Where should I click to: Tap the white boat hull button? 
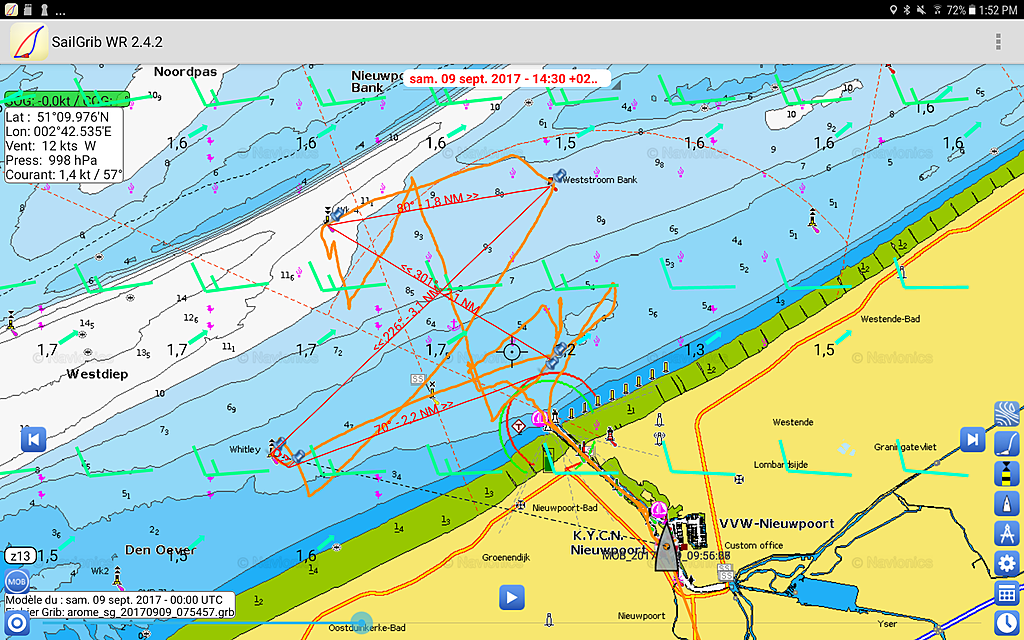[1006, 504]
